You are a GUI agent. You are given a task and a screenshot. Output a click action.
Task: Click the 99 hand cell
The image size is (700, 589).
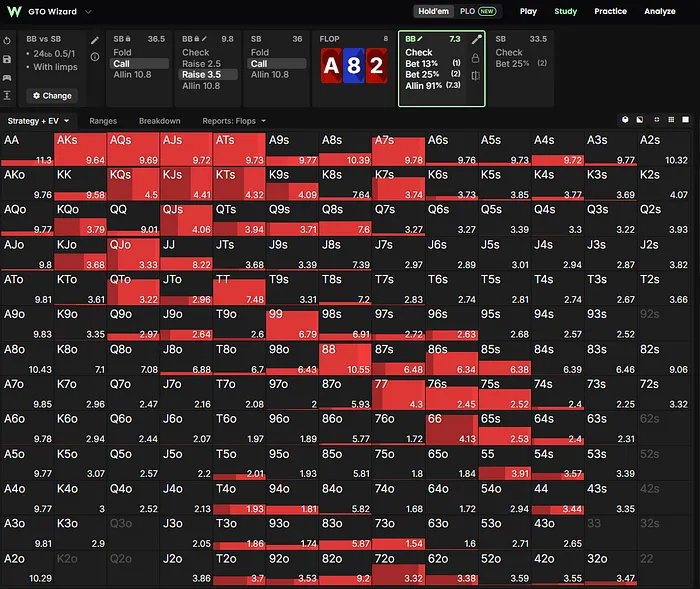[292, 324]
